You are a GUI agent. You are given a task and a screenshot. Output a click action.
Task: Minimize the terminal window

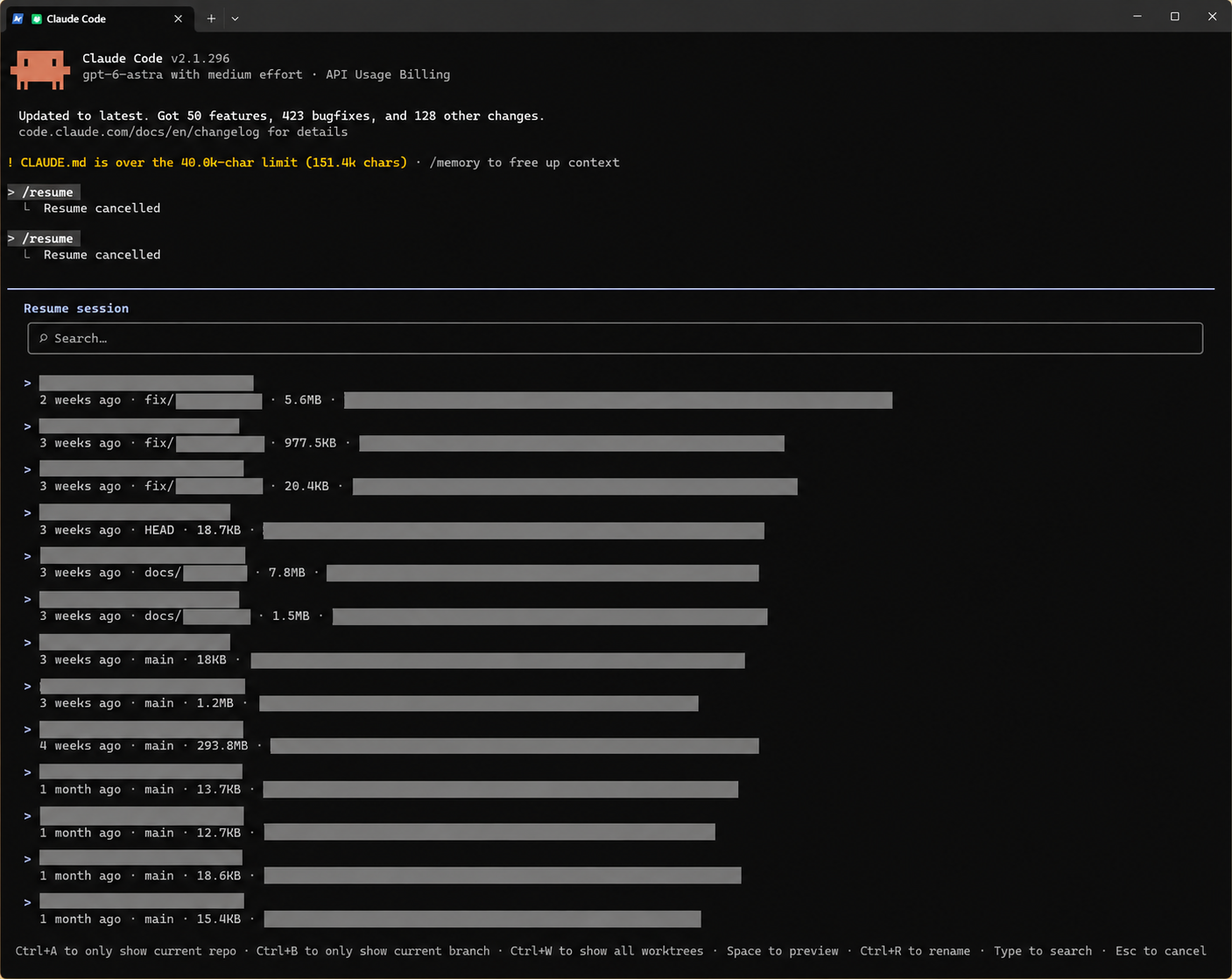[1137, 17]
